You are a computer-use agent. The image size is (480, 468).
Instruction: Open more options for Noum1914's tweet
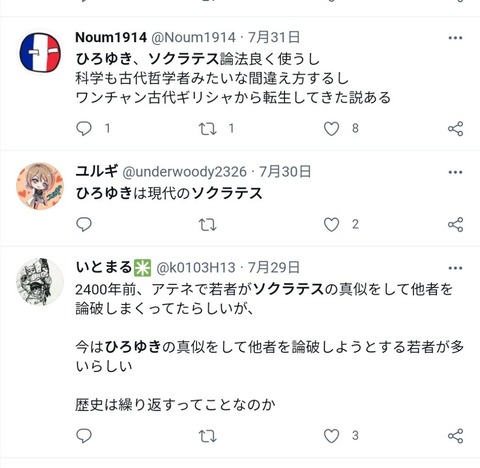pos(455,38)
